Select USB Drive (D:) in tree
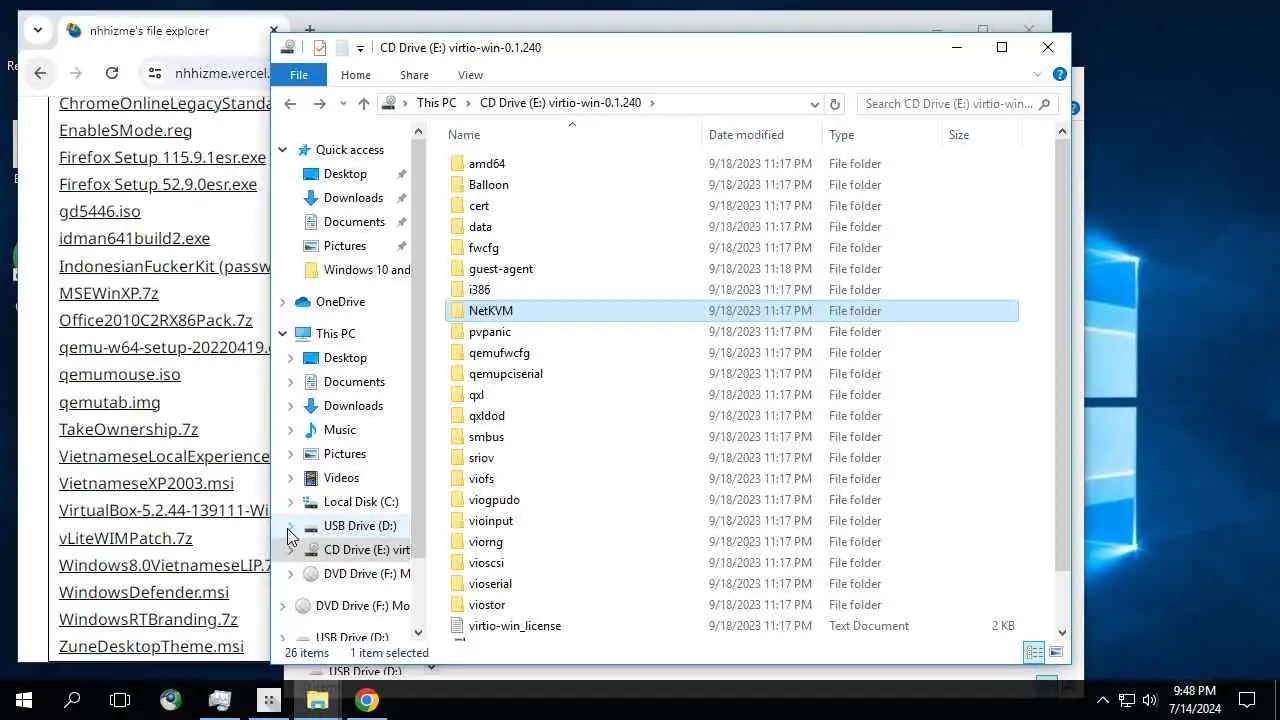The width and height of the screenshot is (1280, 720). (x=360, y=526)
